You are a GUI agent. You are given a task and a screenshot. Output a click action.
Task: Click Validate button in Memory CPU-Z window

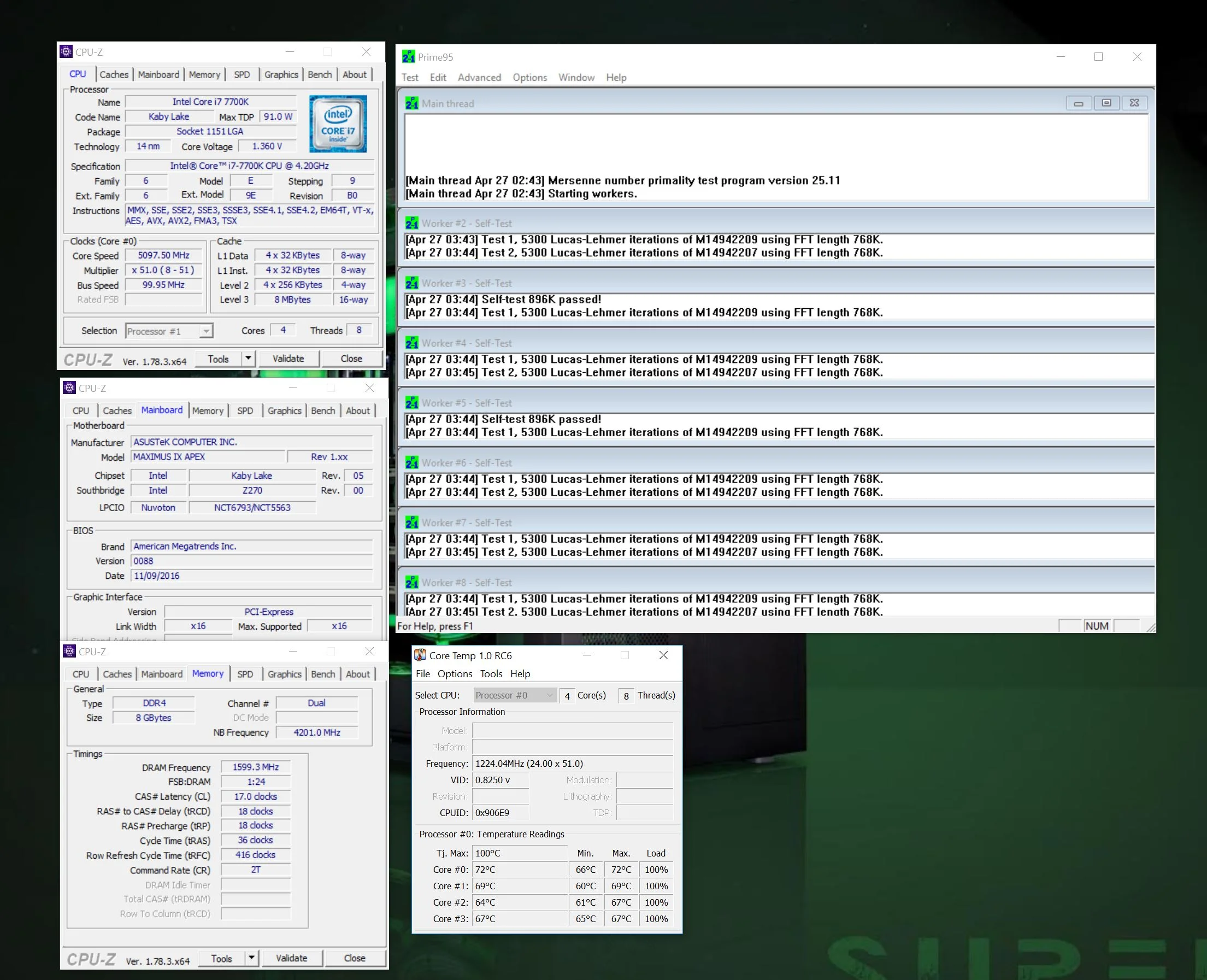pos(292,958)
